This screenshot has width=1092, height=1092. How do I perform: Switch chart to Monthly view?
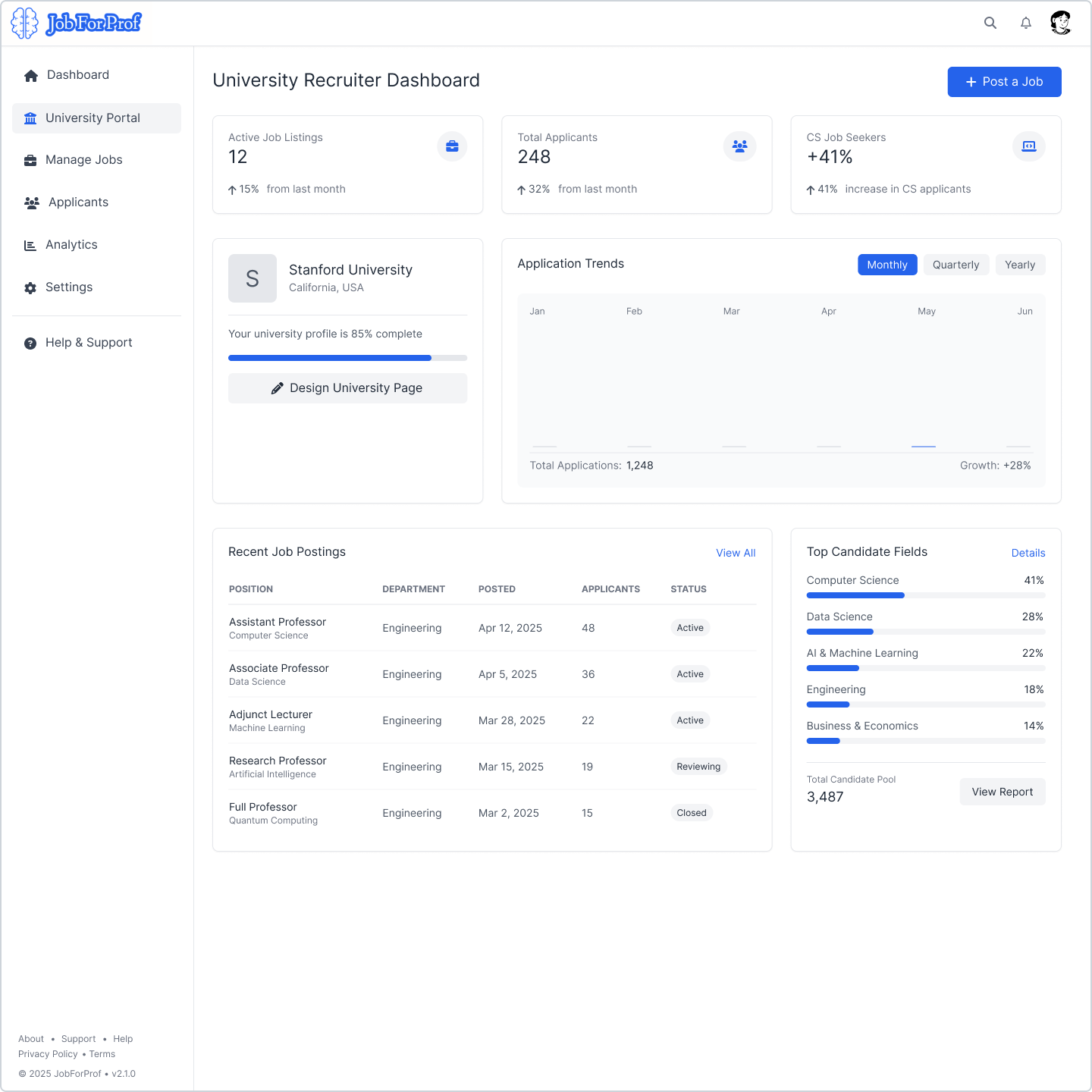(887, 265)
